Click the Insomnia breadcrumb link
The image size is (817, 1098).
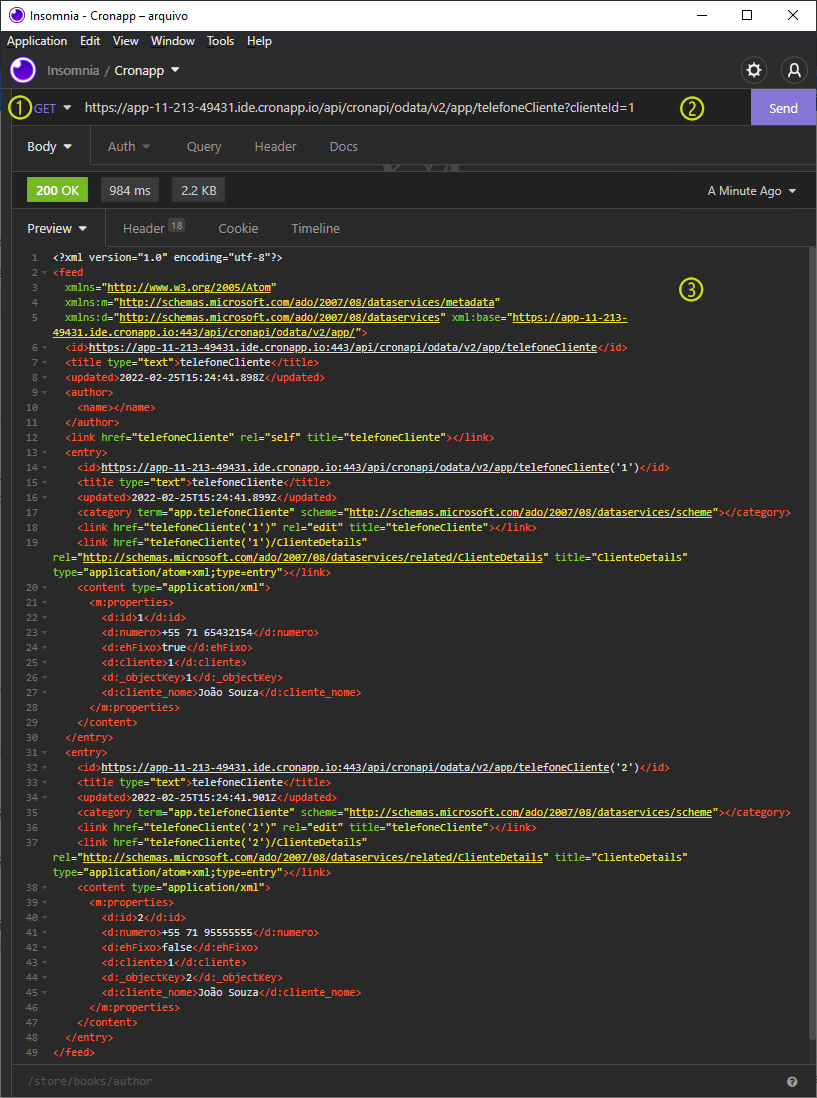pyautogui.click(x=73, y=70)
